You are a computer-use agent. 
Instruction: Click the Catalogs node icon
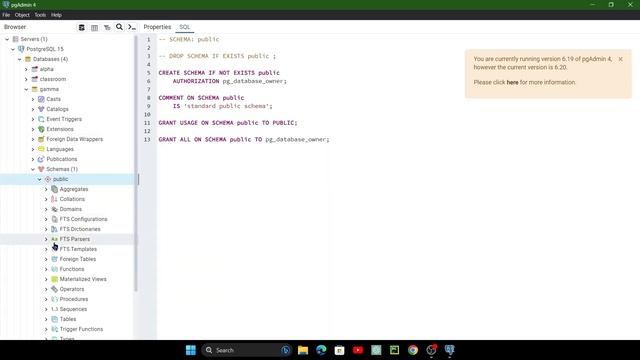pyautogui.click(x=41, y=109)
